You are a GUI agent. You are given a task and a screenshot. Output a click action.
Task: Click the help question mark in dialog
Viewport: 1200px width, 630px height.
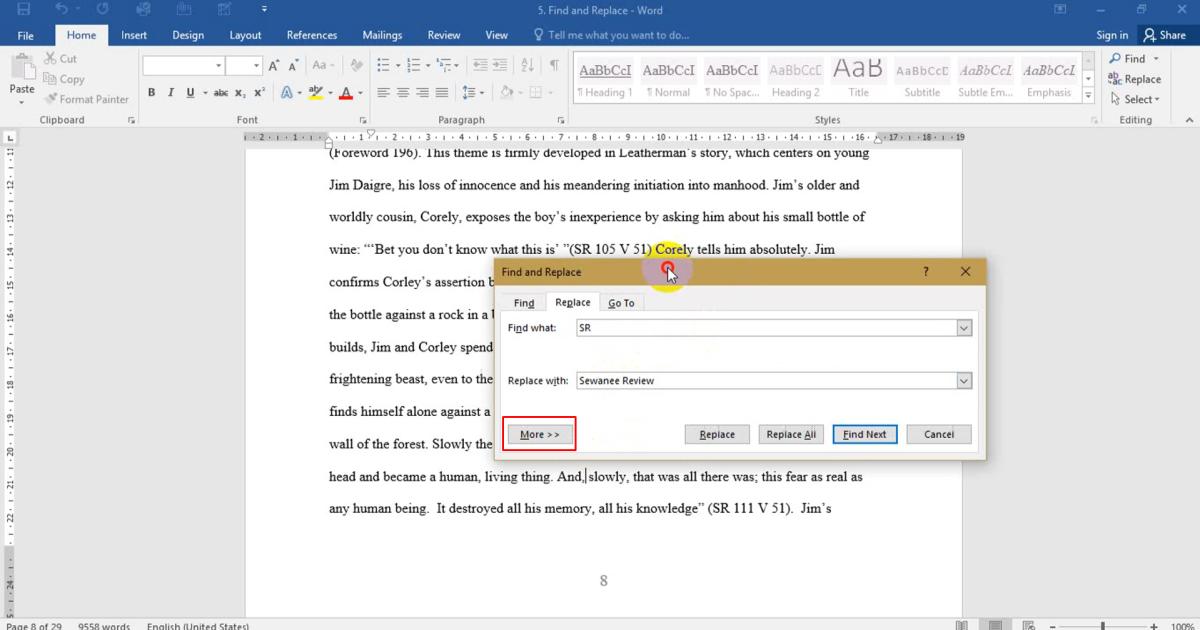[926, 272]
